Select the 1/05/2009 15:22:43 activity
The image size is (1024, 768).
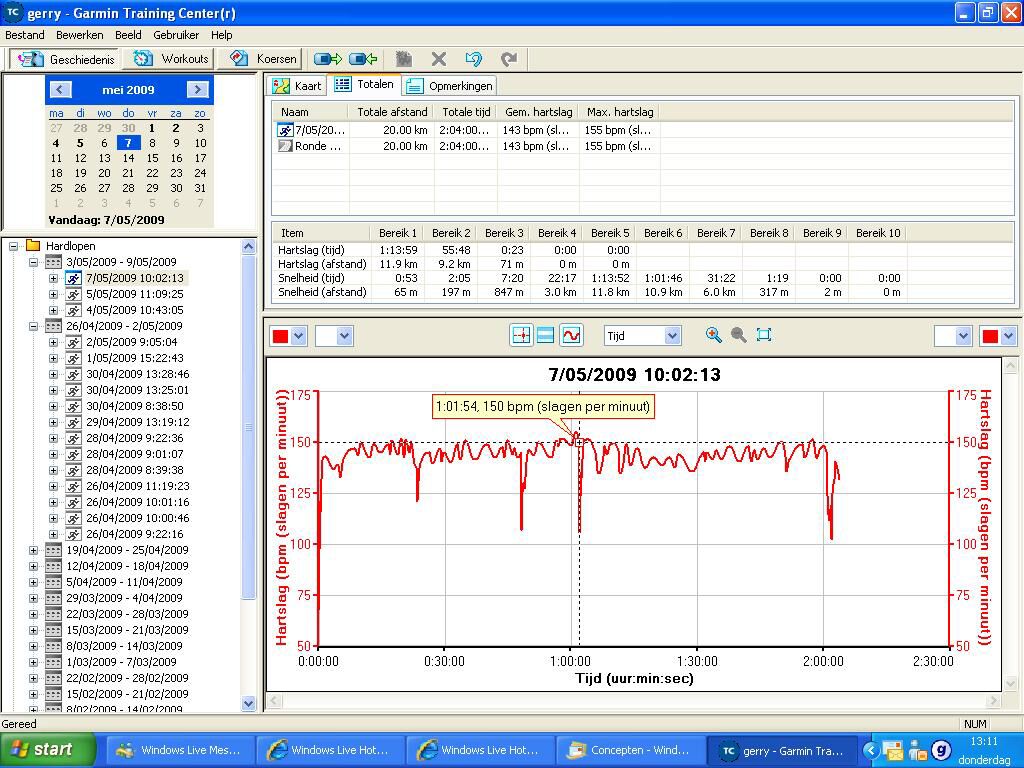tap(135, 359)
